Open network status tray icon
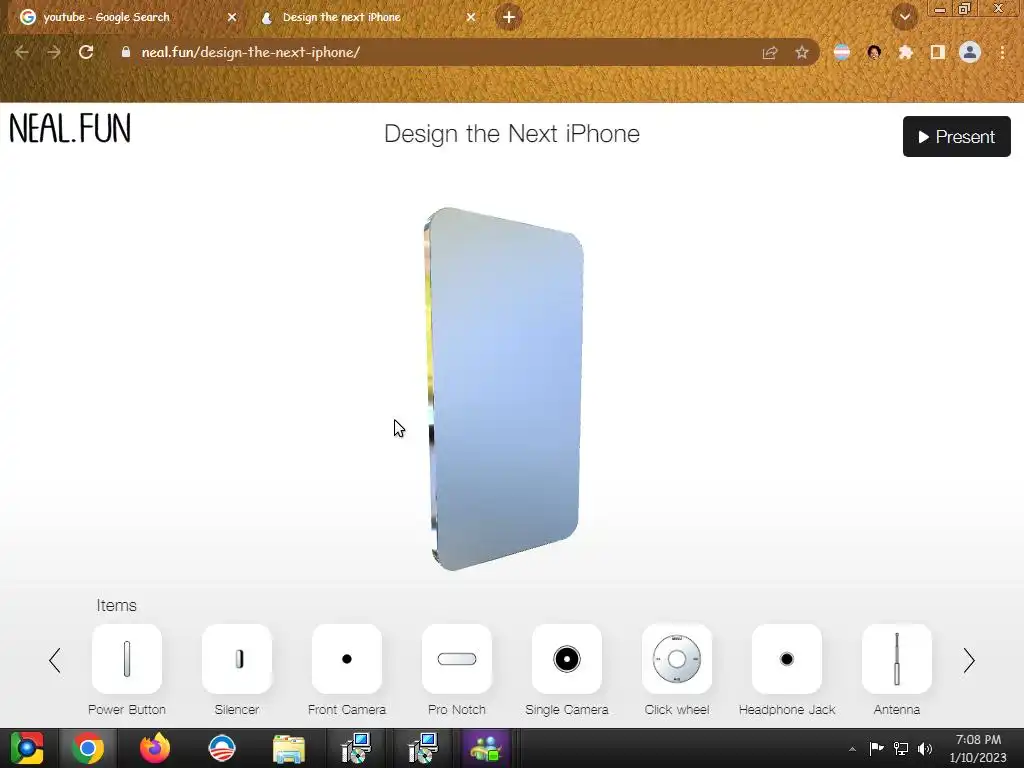The height and width of the screenshot is (768, 1024). (901, 748)
